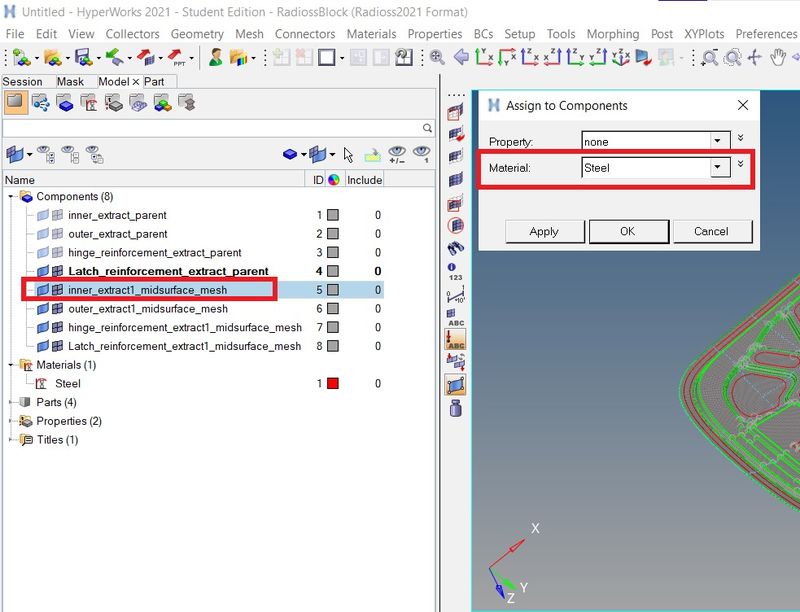
Task: Select the Component view icon in browser
Action: (x=65, y=104)
